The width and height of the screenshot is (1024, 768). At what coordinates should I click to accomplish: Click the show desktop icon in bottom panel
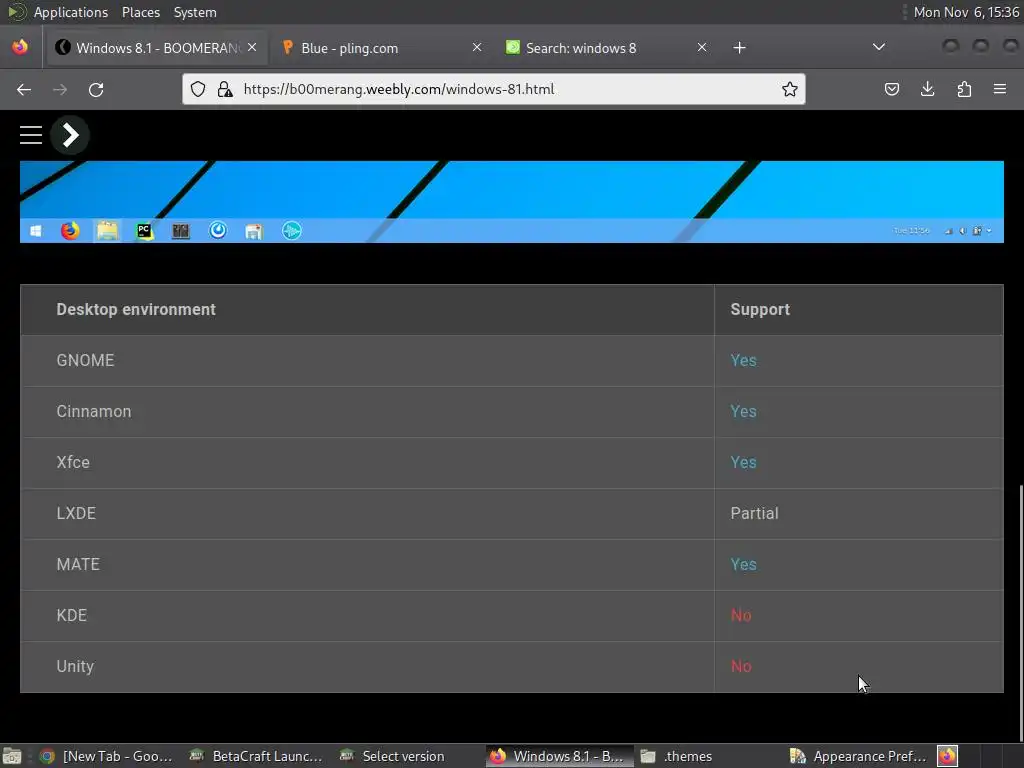click(12, 756)
